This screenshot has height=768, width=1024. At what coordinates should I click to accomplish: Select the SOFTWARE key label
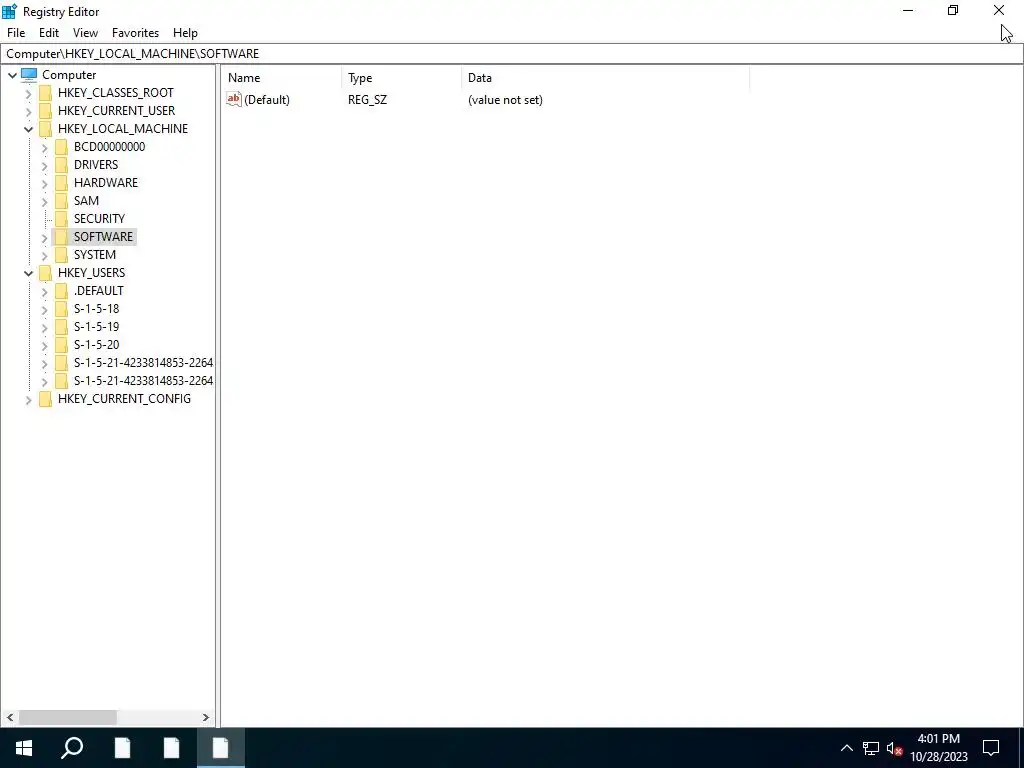coord(103,236)
